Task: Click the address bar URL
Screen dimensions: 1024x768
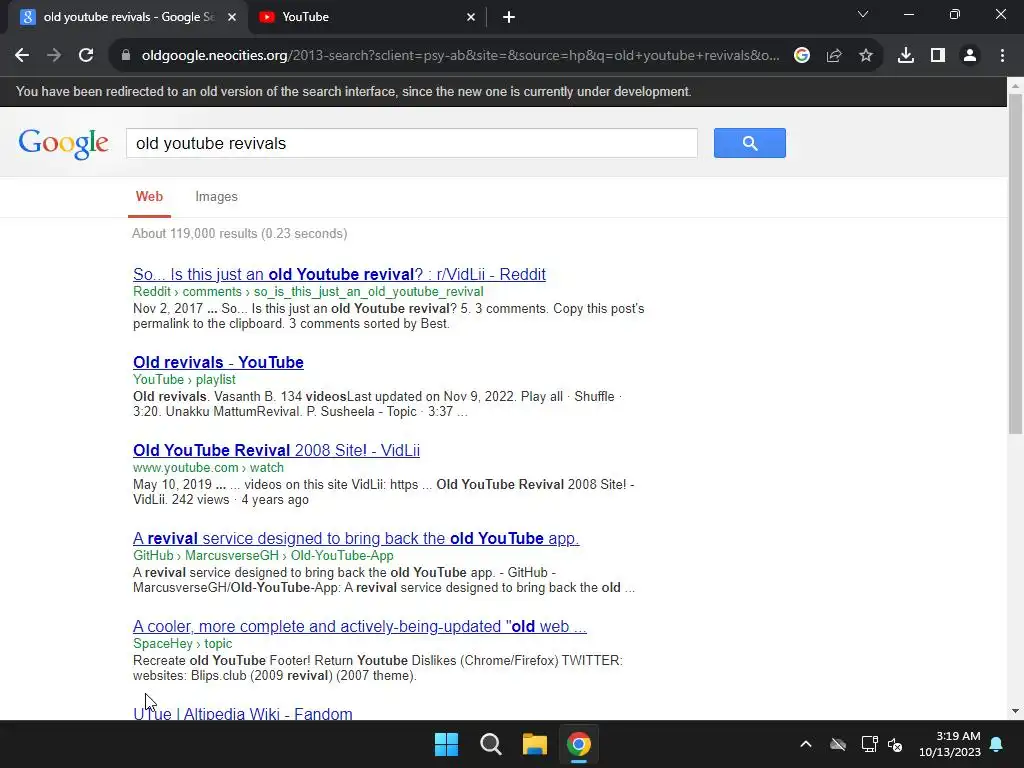Action: coord(460,56)
